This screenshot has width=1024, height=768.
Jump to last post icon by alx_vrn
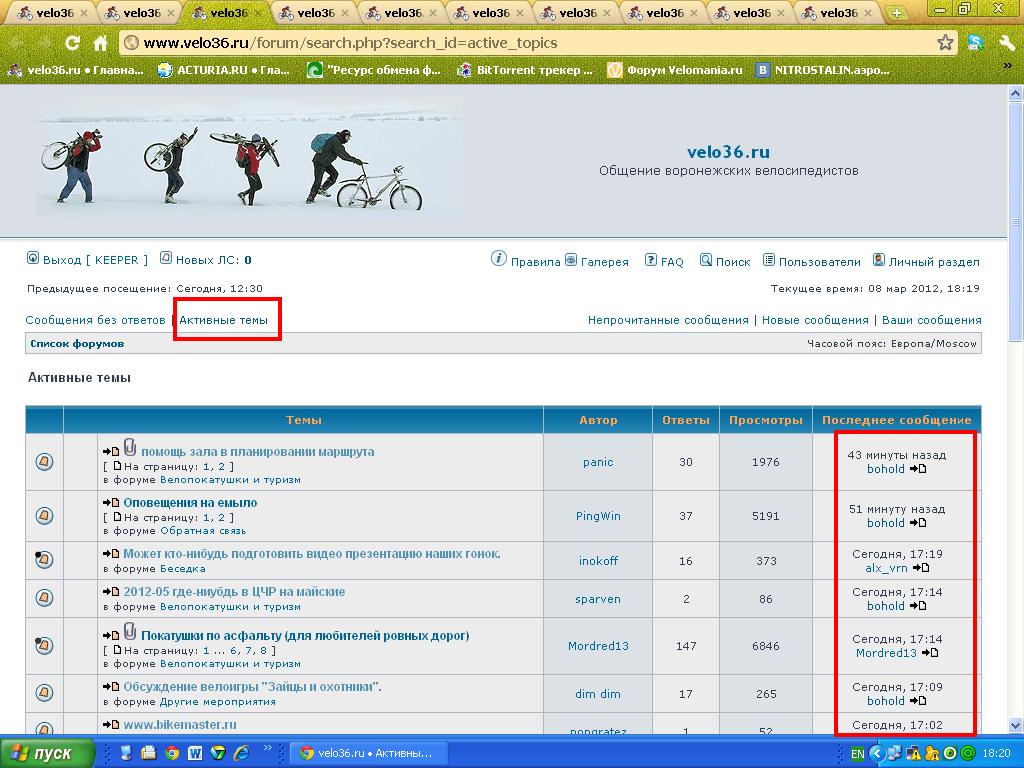pos(919,568)
